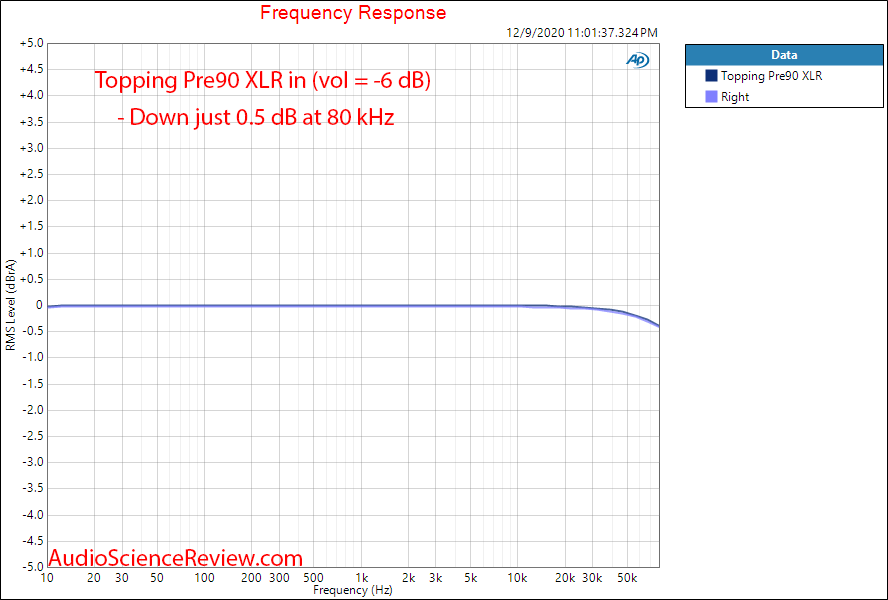Click the 500 Hz label on the frequency axis
This screenshot has height=600, width=888.
[313, 578]
